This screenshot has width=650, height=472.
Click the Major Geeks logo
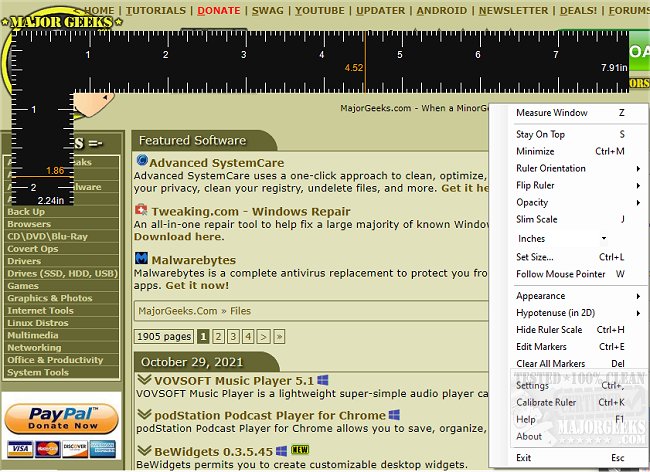(62, 22)
